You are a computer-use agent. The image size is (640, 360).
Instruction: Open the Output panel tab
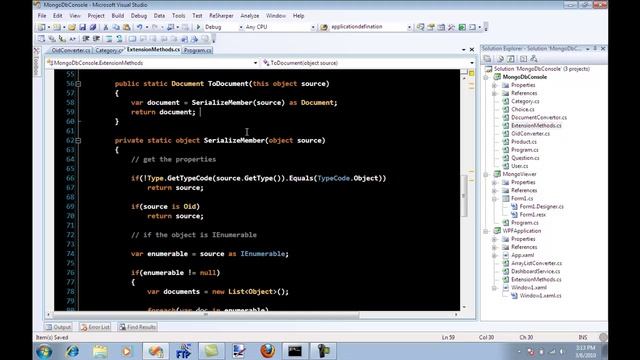click(x=58, y=327)
